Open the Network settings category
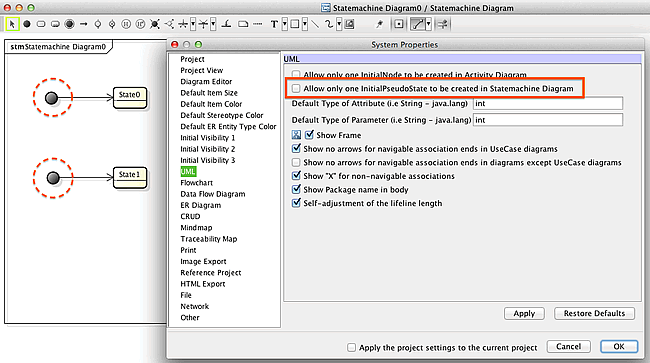Viewport: 650px width, 363px height. tap(194, 306)
